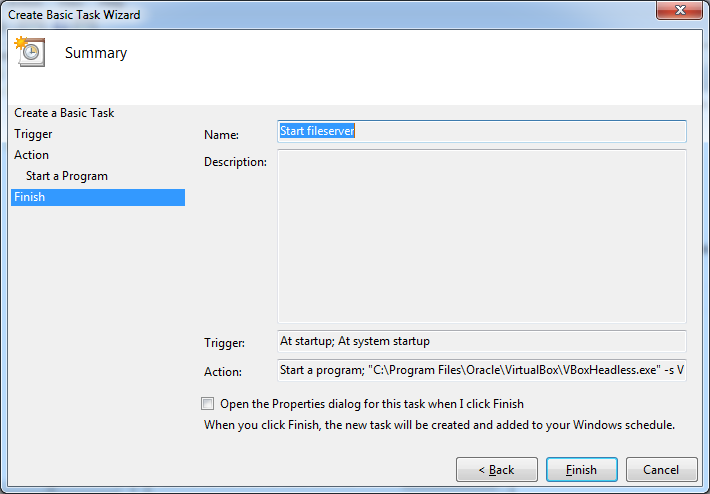
Task: Click the 'When you click Finish' notice text
Action: [x=439, y=425]
